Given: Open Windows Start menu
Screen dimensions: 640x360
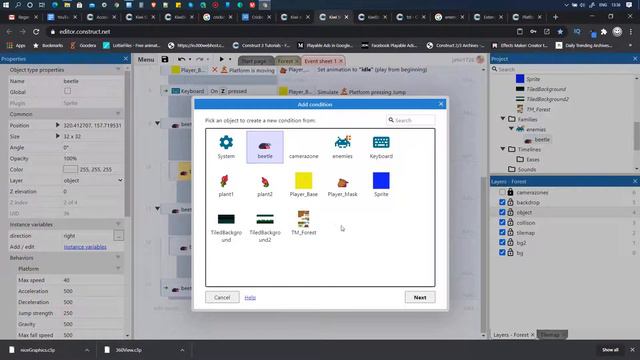Looking at the screenshot, I should pos(6,5).
